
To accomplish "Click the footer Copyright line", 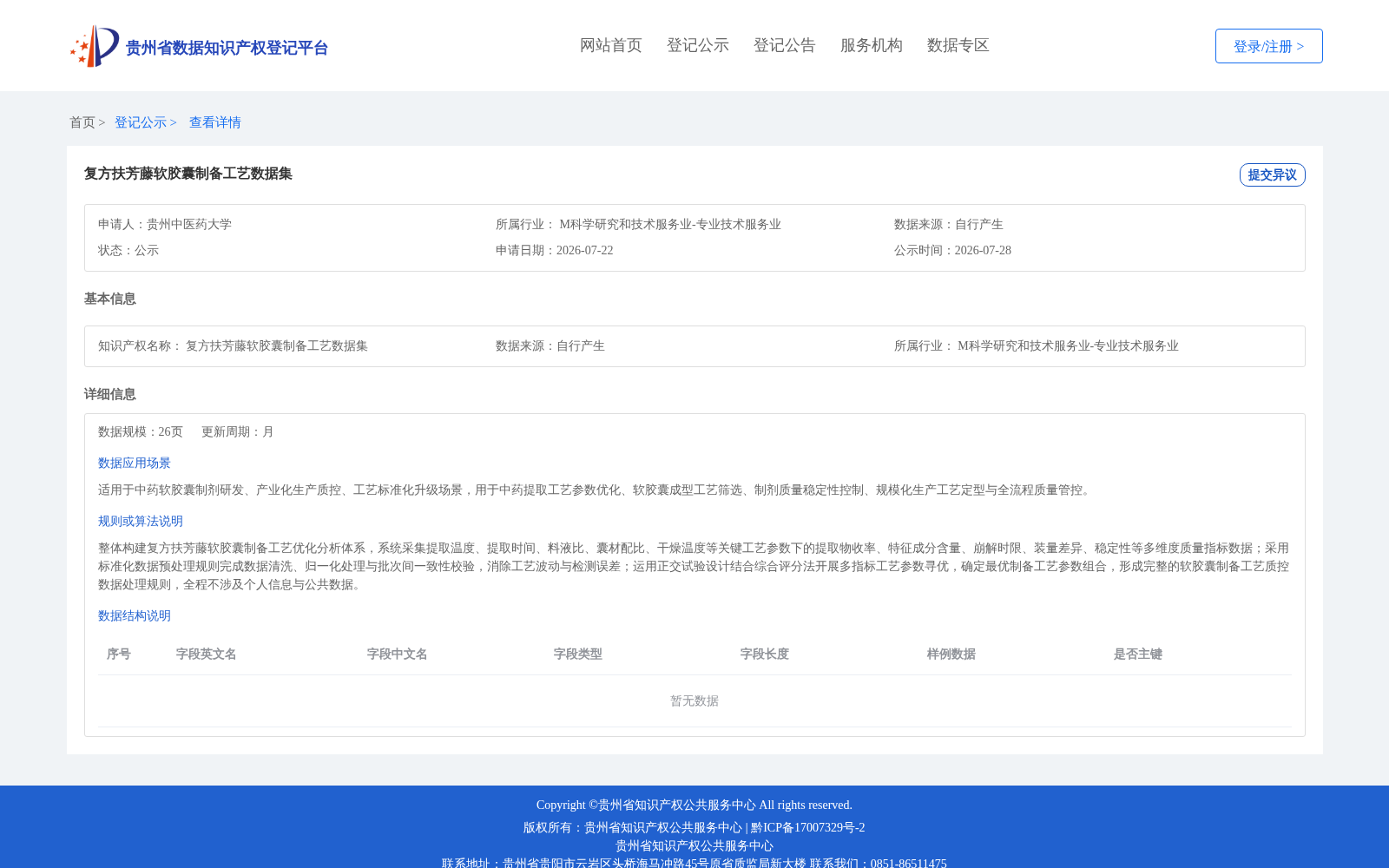I will tap(694, 805).
